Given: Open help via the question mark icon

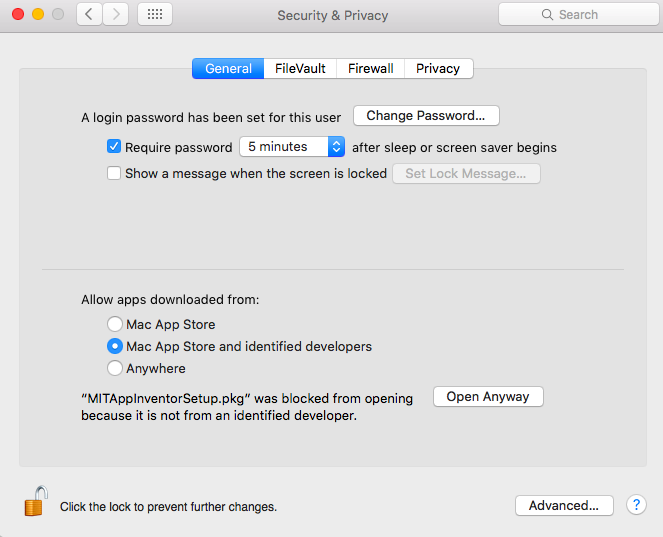Looking at the screenshot, I should pyautogui.click(x=636, y=505).
